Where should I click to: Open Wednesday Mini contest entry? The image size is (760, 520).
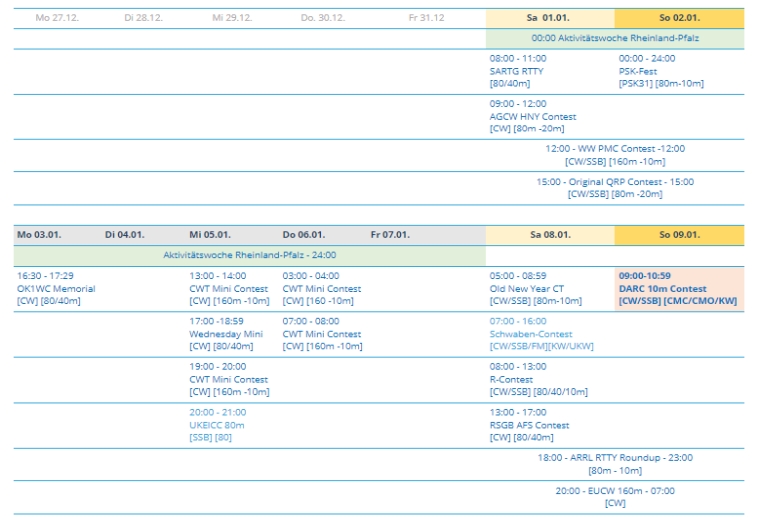[226, 334]
